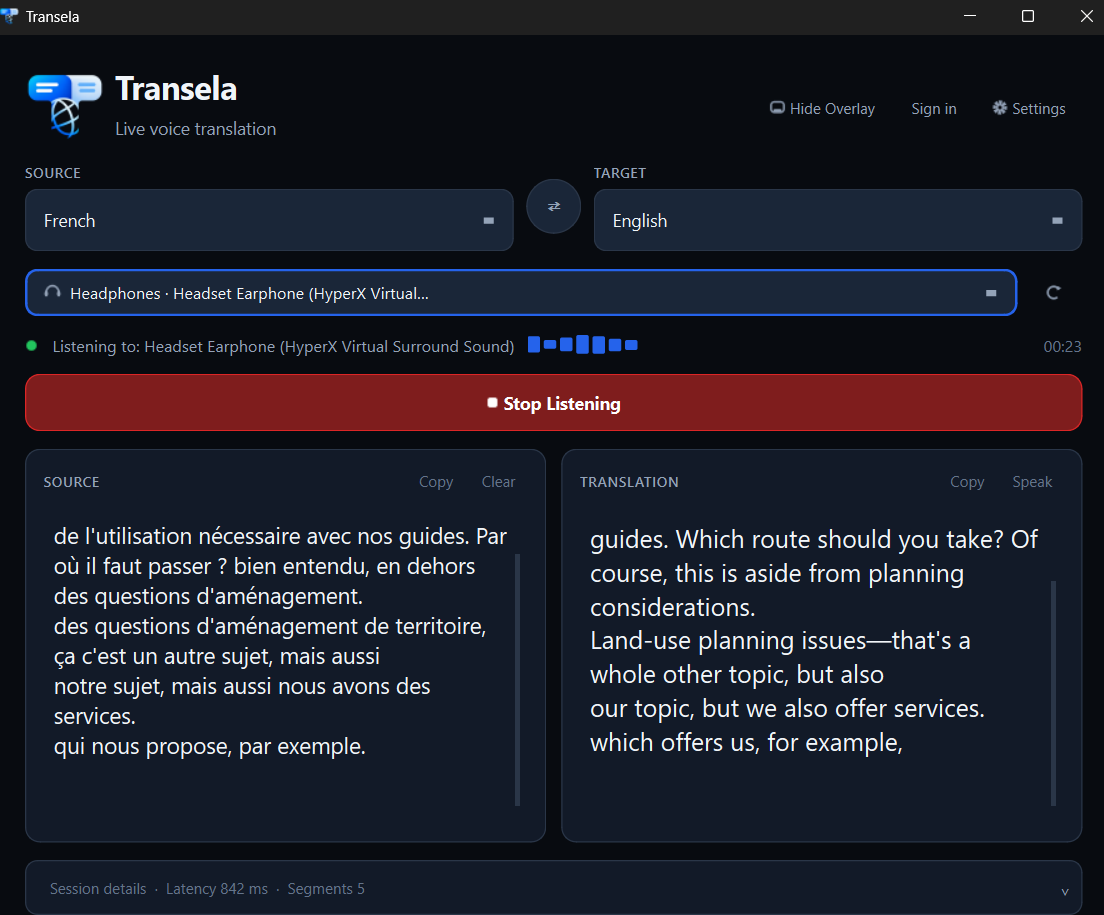Click the French dropdown arrow indicator

point(489,221)
